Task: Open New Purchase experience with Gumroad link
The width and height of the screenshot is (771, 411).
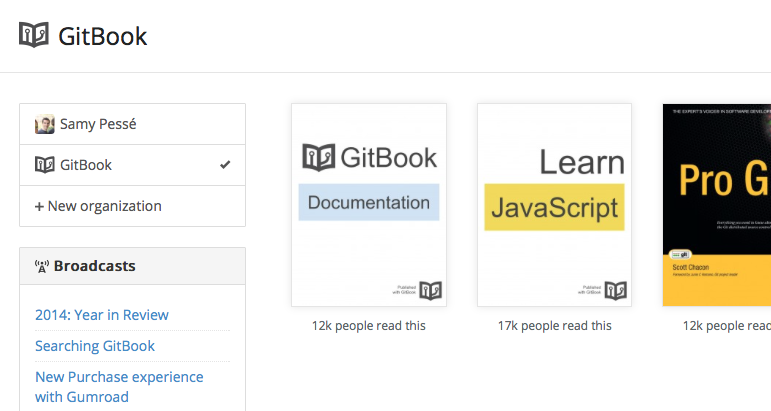Action: [119, 387]
